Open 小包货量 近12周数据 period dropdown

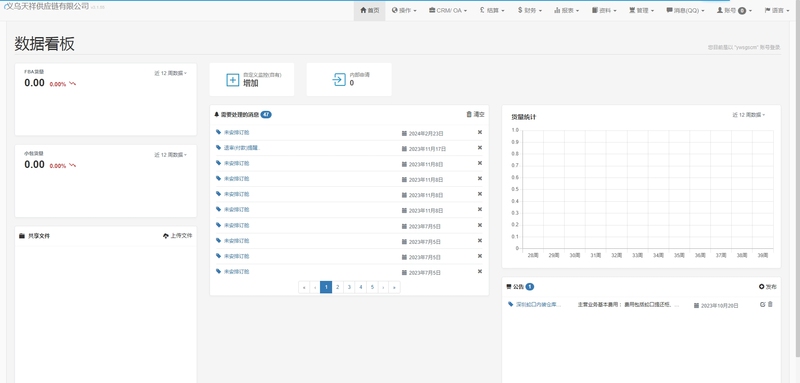170,155
